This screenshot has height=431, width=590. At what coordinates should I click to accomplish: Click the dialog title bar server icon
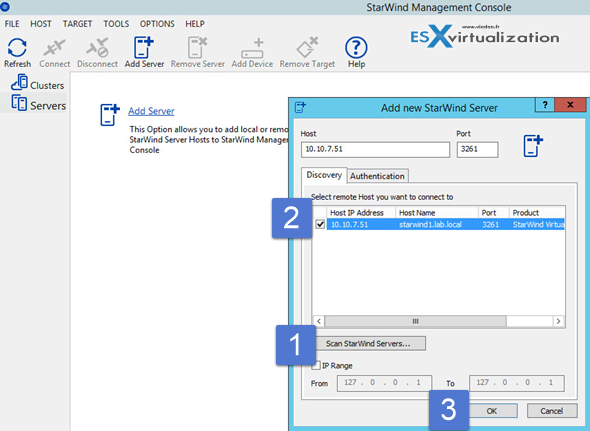(300, 107)
